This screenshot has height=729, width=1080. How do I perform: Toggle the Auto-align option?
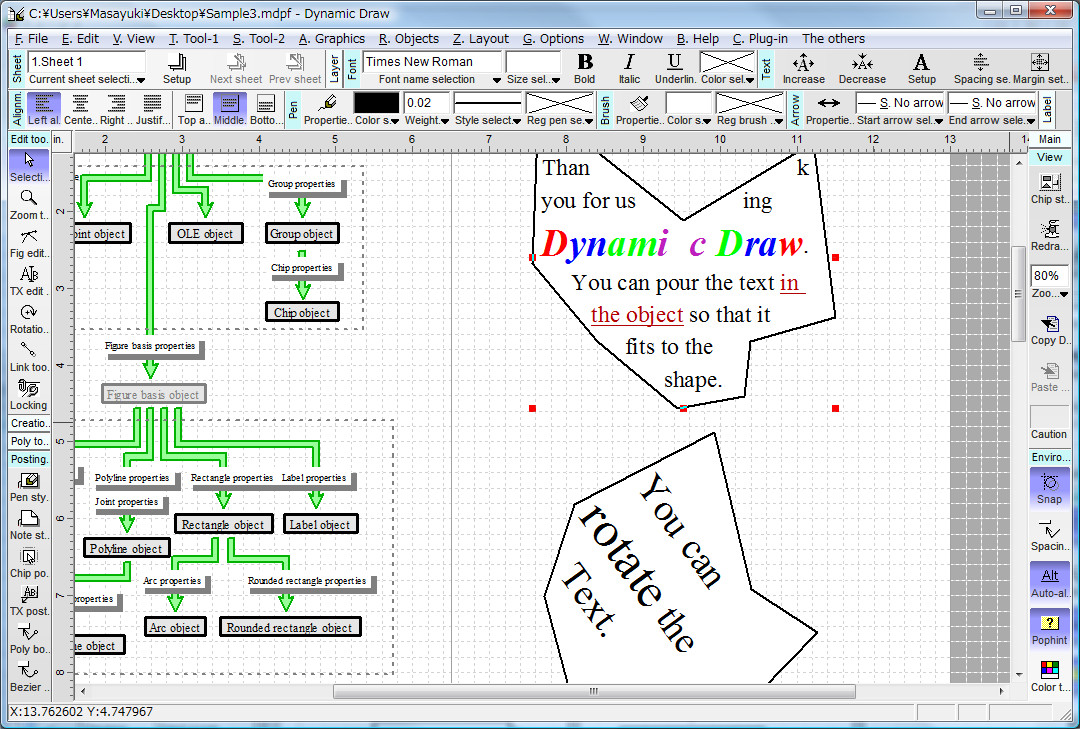pyautogui.click(x=1050, y=582)
